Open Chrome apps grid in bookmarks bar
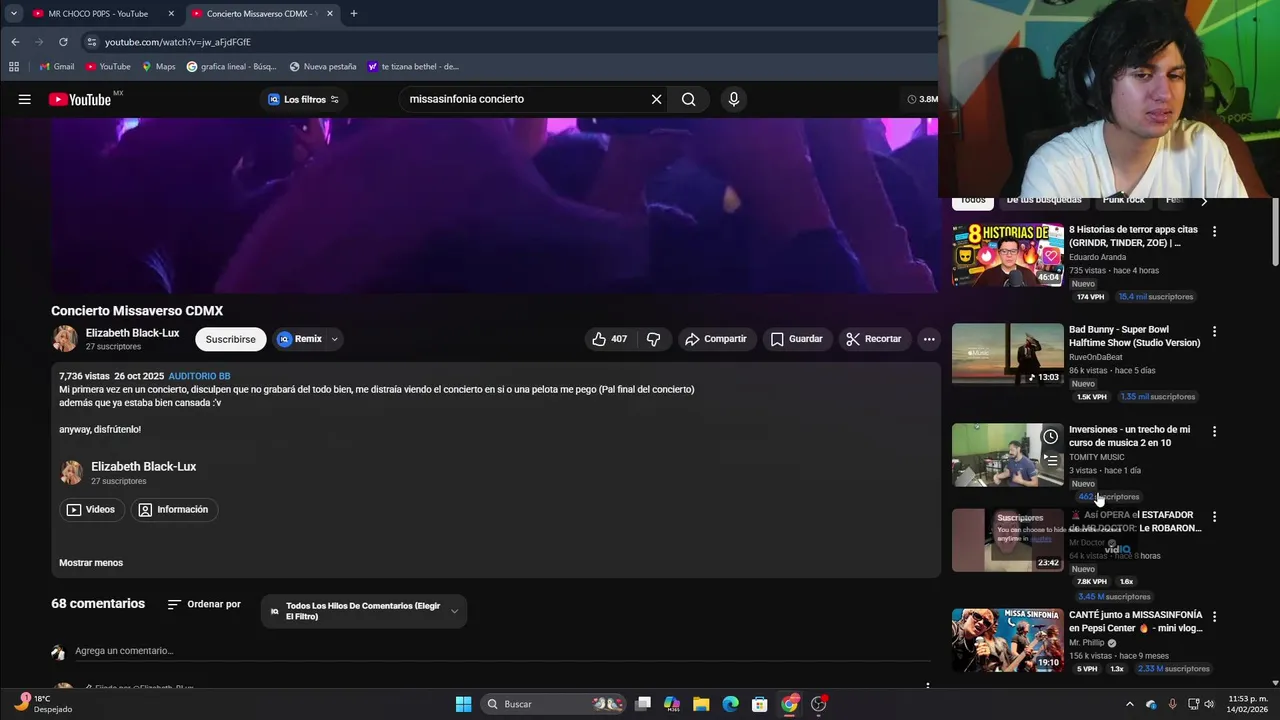The image size is (1280, 720). click(x=14, y=66)
